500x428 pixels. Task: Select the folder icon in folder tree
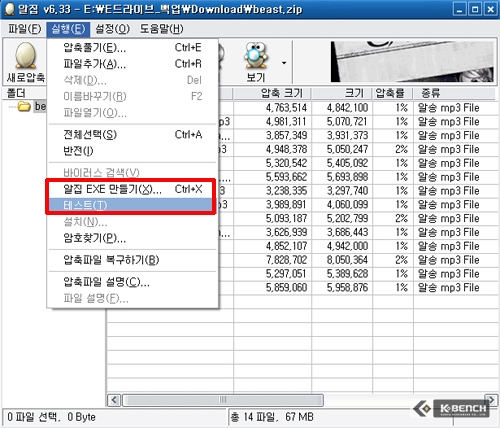[x=24, y=107]
